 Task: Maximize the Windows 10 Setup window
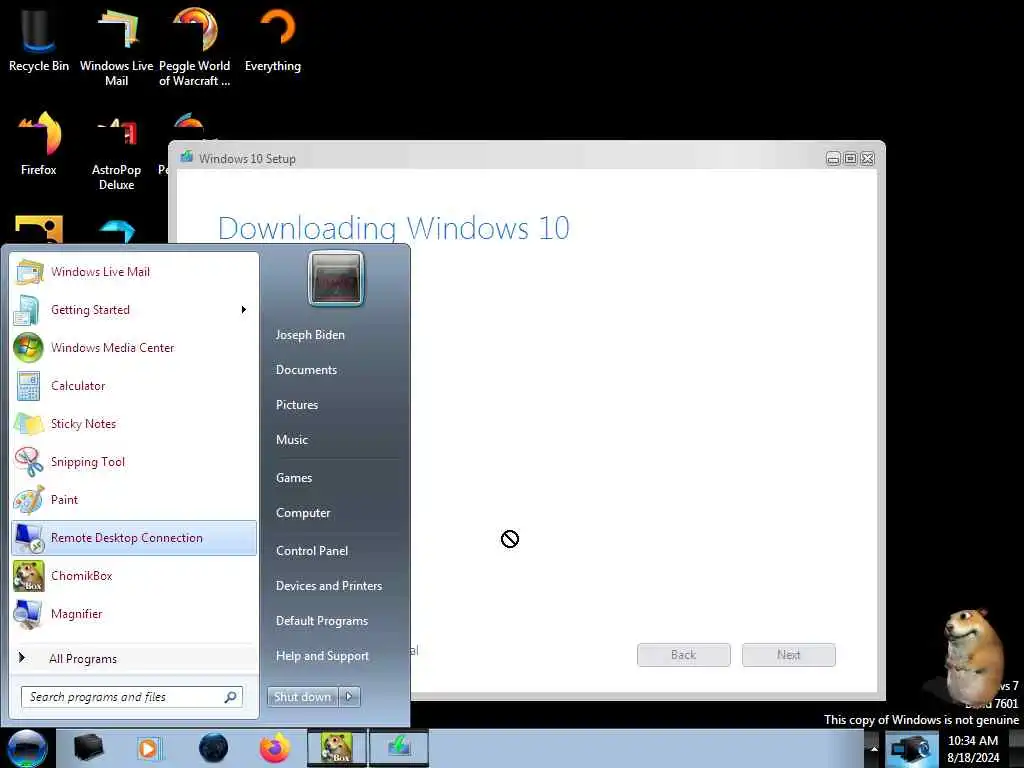pyautogui.click(x=850, y=159)
